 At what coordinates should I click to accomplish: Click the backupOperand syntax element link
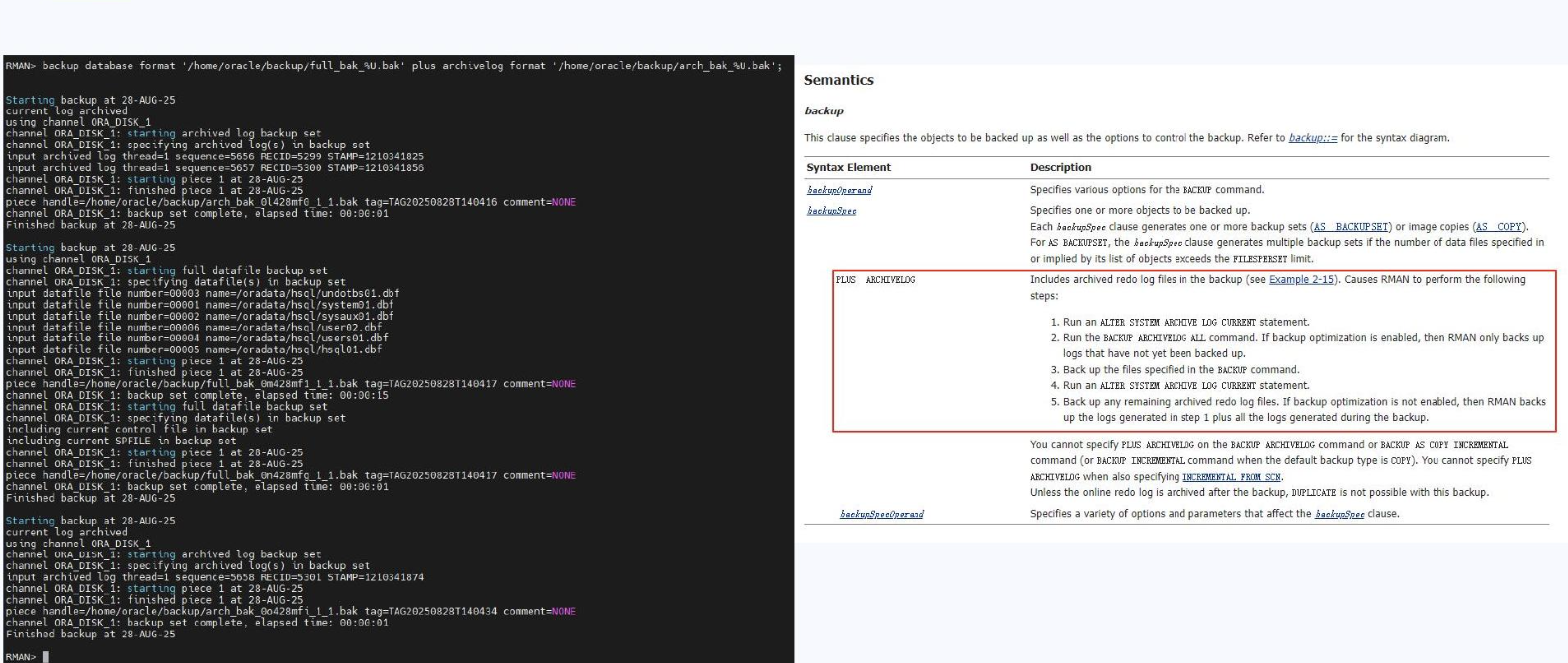pos(839,190)
